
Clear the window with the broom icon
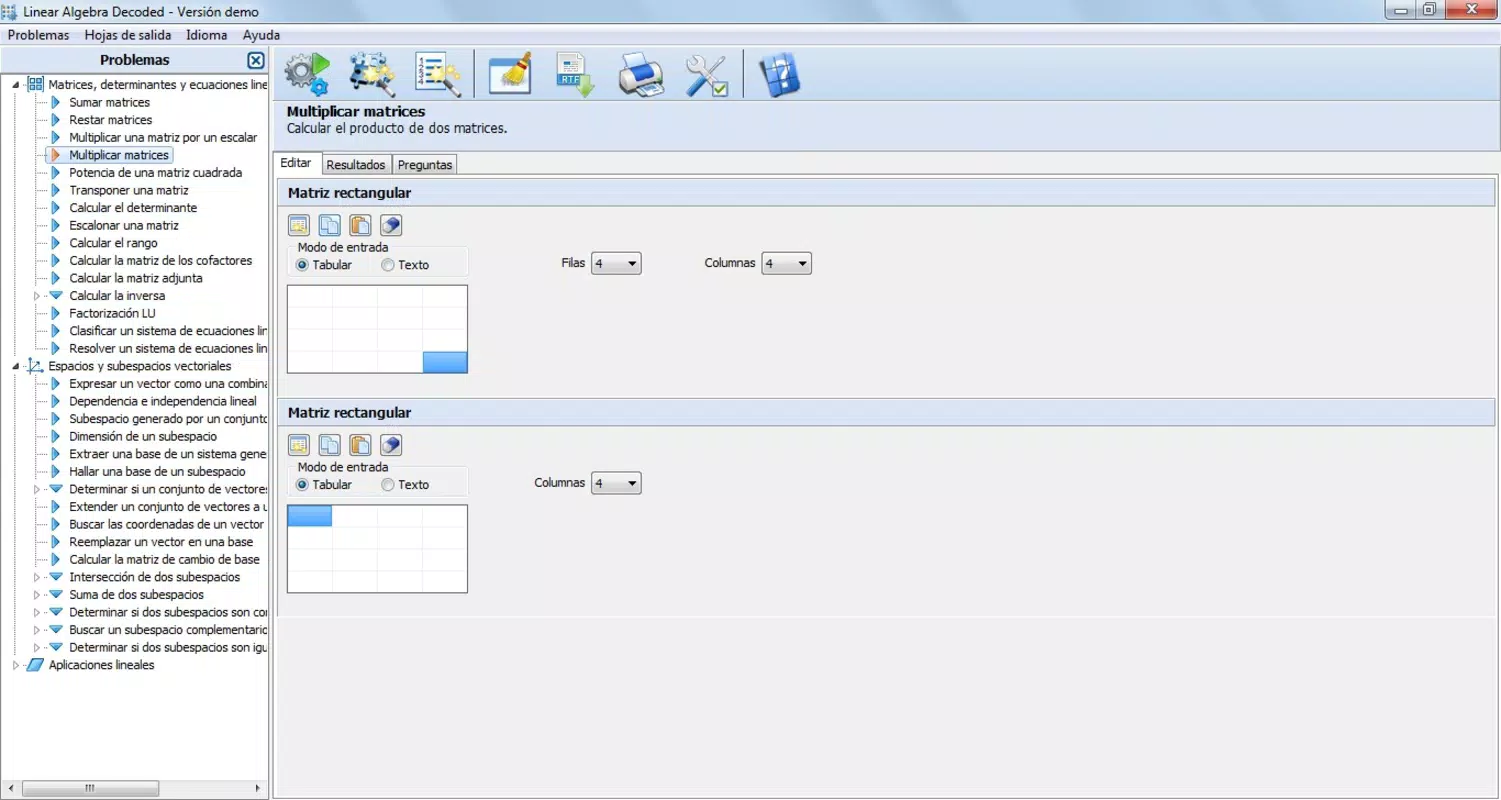point(511,75)
